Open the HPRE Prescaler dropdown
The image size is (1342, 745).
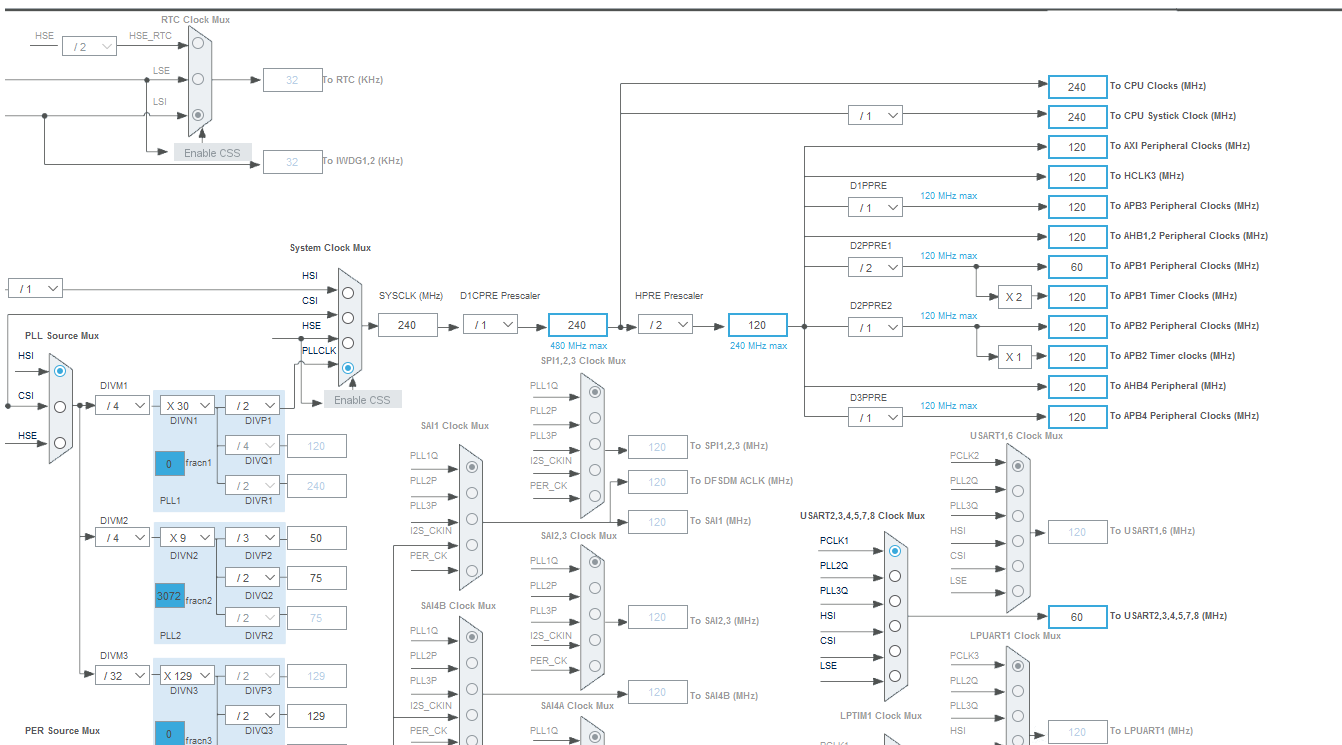(x=665, y=324)
